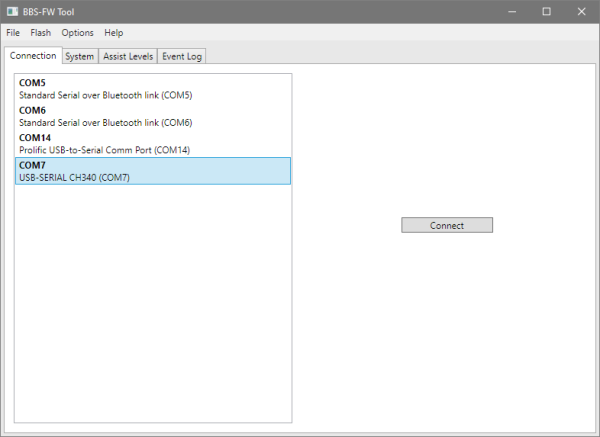
Task: Show the Event Log tab
Action: pos(181,56)
